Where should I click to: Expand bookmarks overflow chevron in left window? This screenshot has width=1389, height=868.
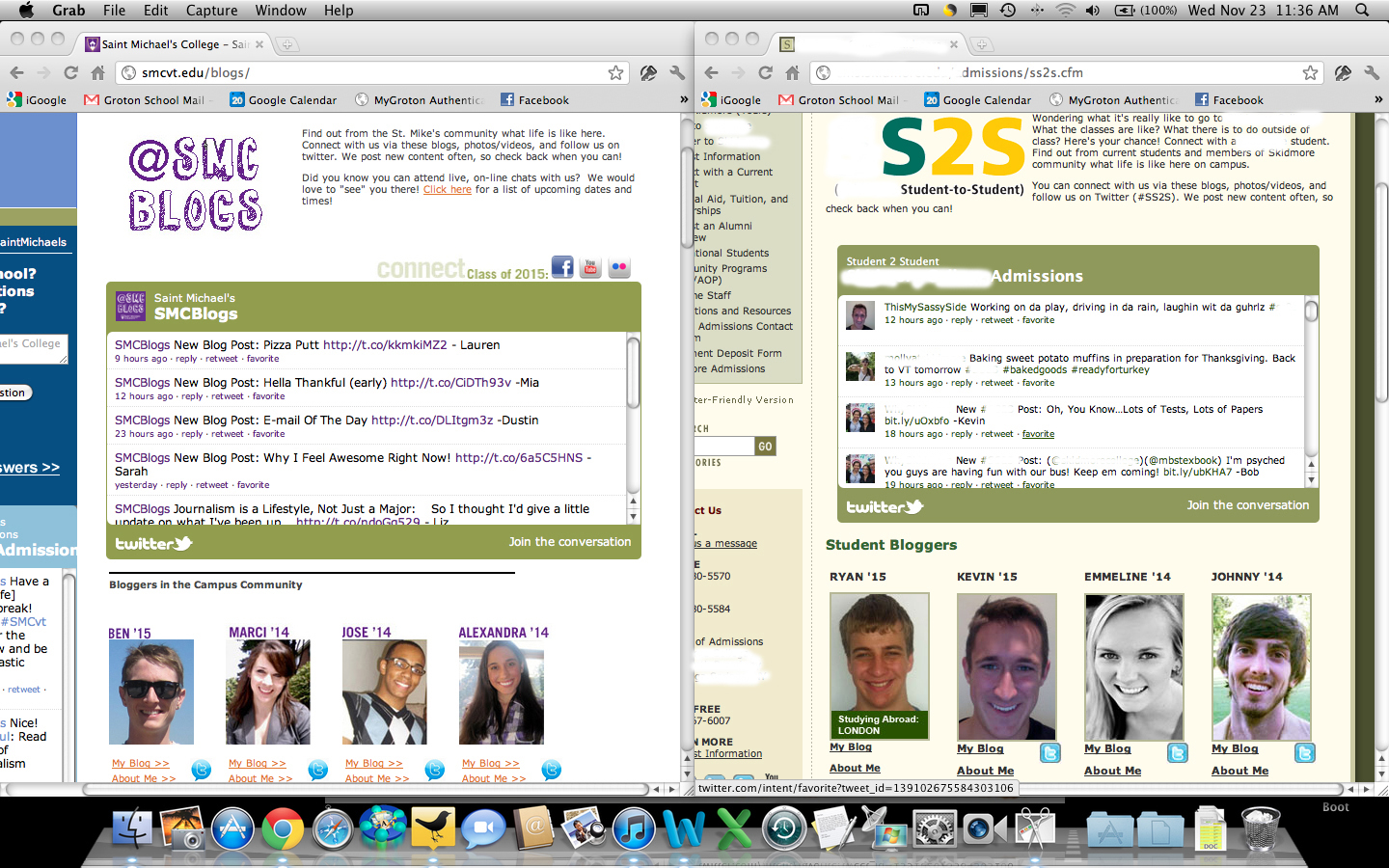pos(684,99)
